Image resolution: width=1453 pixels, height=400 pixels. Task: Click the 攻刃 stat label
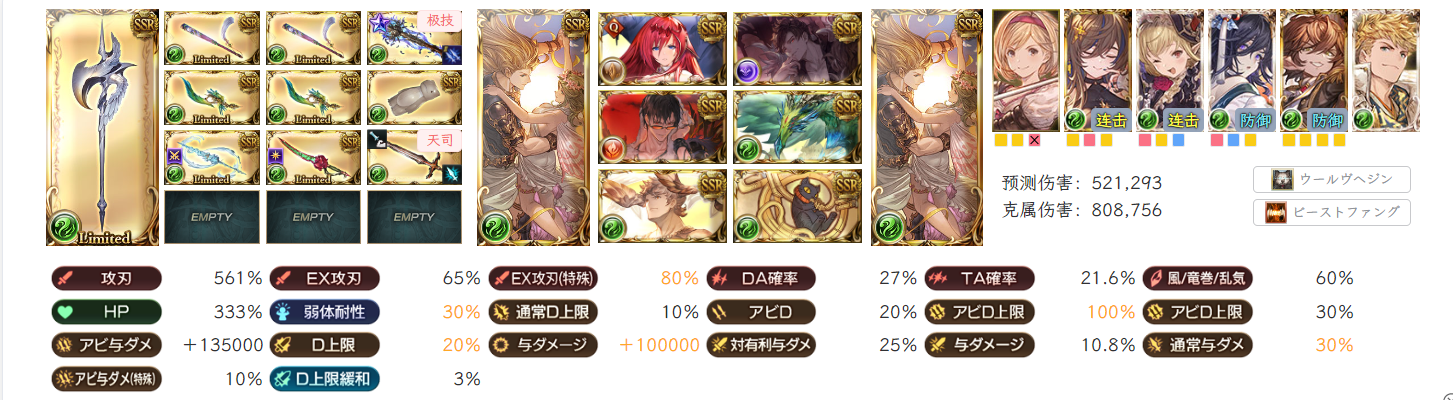tap(105, 279)
